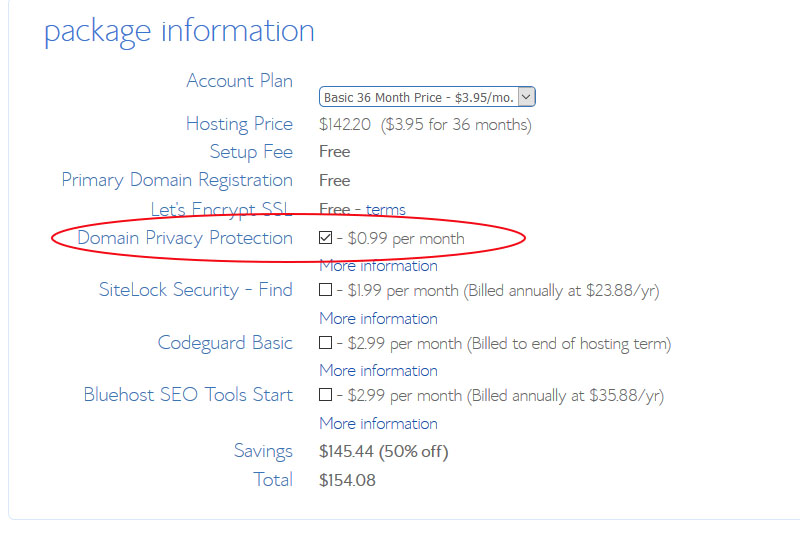Click the Savings amount $145.44
Image resolution: width=800 pixels, height=533 pixels.
(346, 452)
